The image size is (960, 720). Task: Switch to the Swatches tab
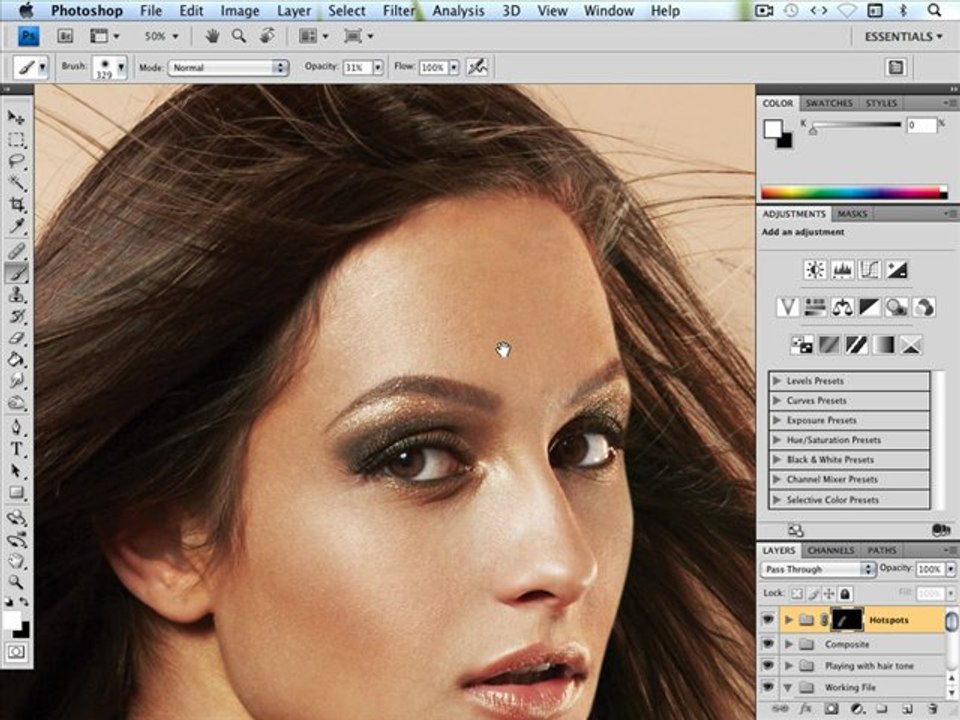coord(829,103)
